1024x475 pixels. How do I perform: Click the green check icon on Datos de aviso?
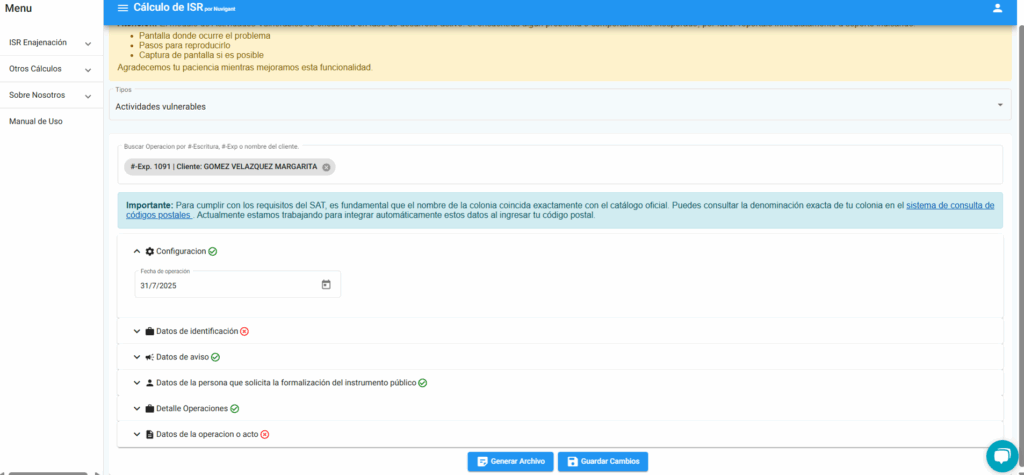(x=215, y=357)
